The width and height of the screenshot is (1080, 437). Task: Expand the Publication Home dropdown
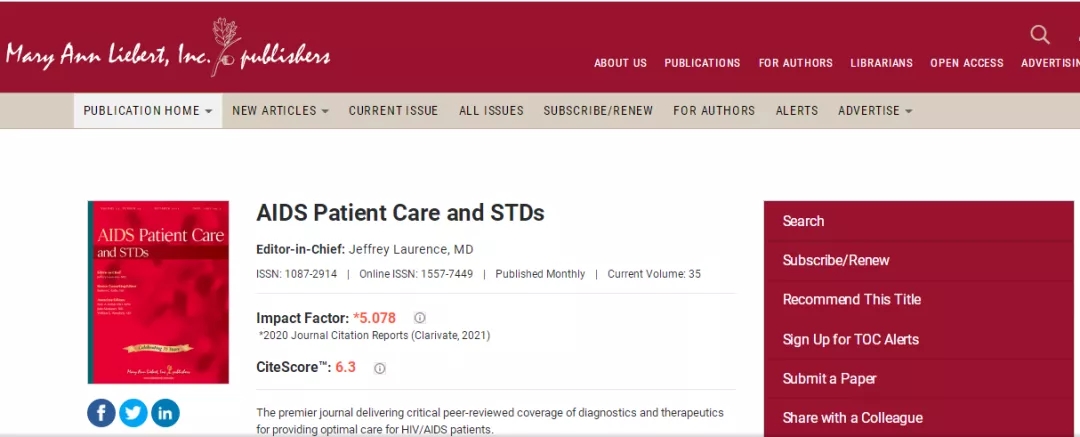(x=148, y=111)
